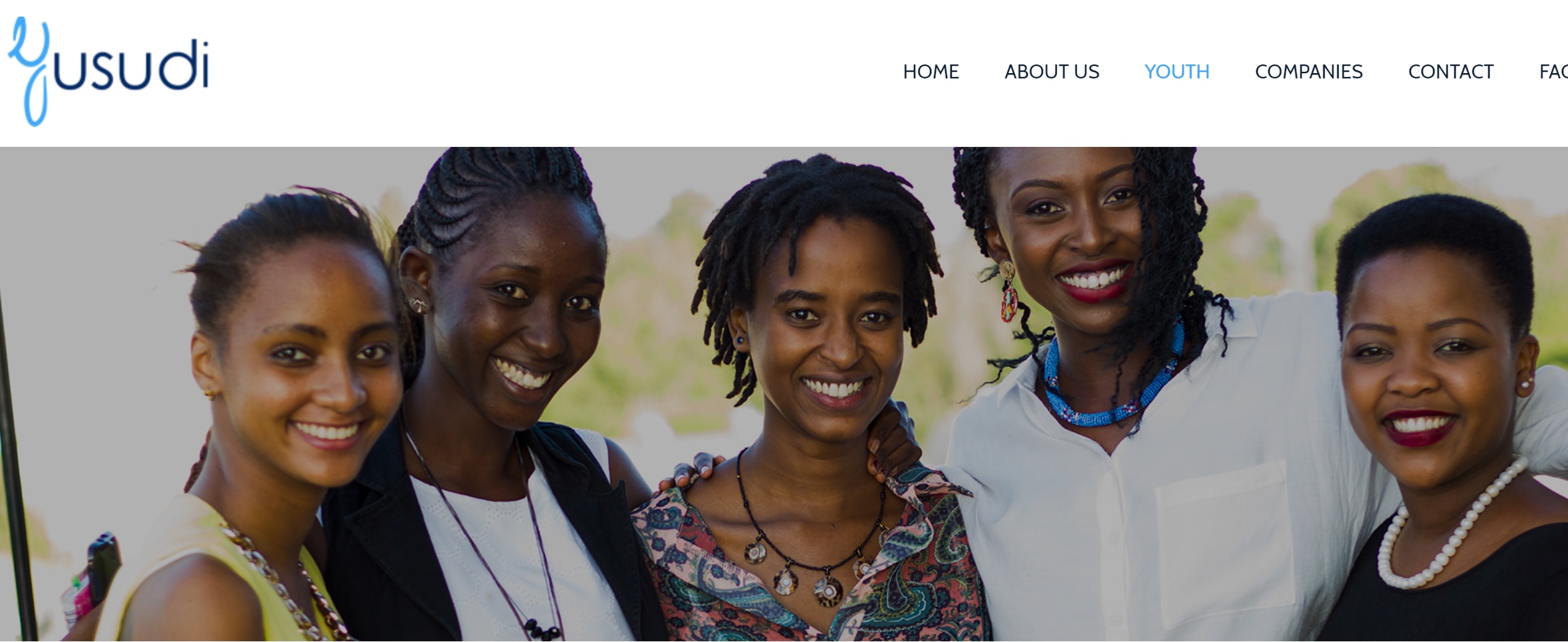The width and height of the screenshot is (1568, 642).
Task: Select the highlighted YOUTH nav link
Action: 1176,72
